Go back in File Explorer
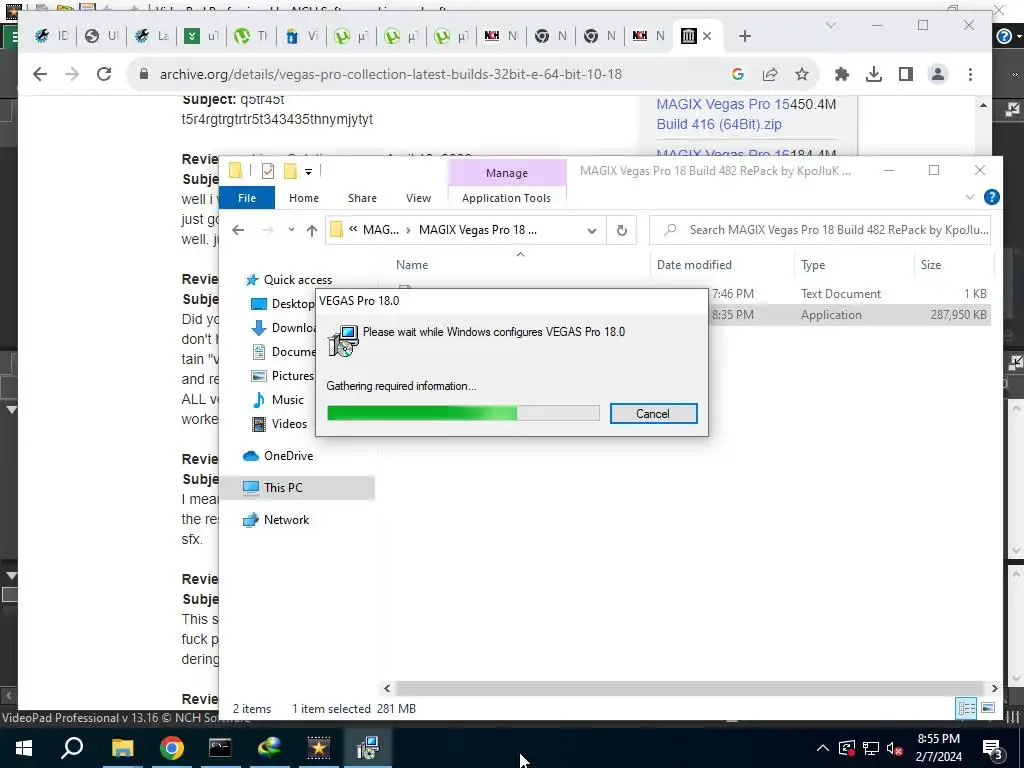1024x768 pixels. tap(238, 230)
